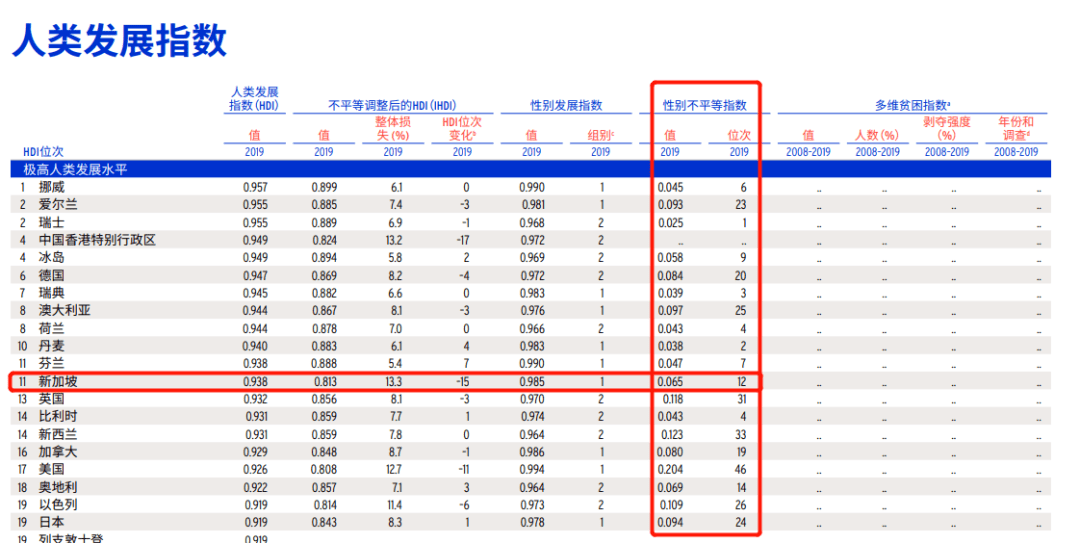
Task: Select the 新加坡 row name
Action: 58,381
